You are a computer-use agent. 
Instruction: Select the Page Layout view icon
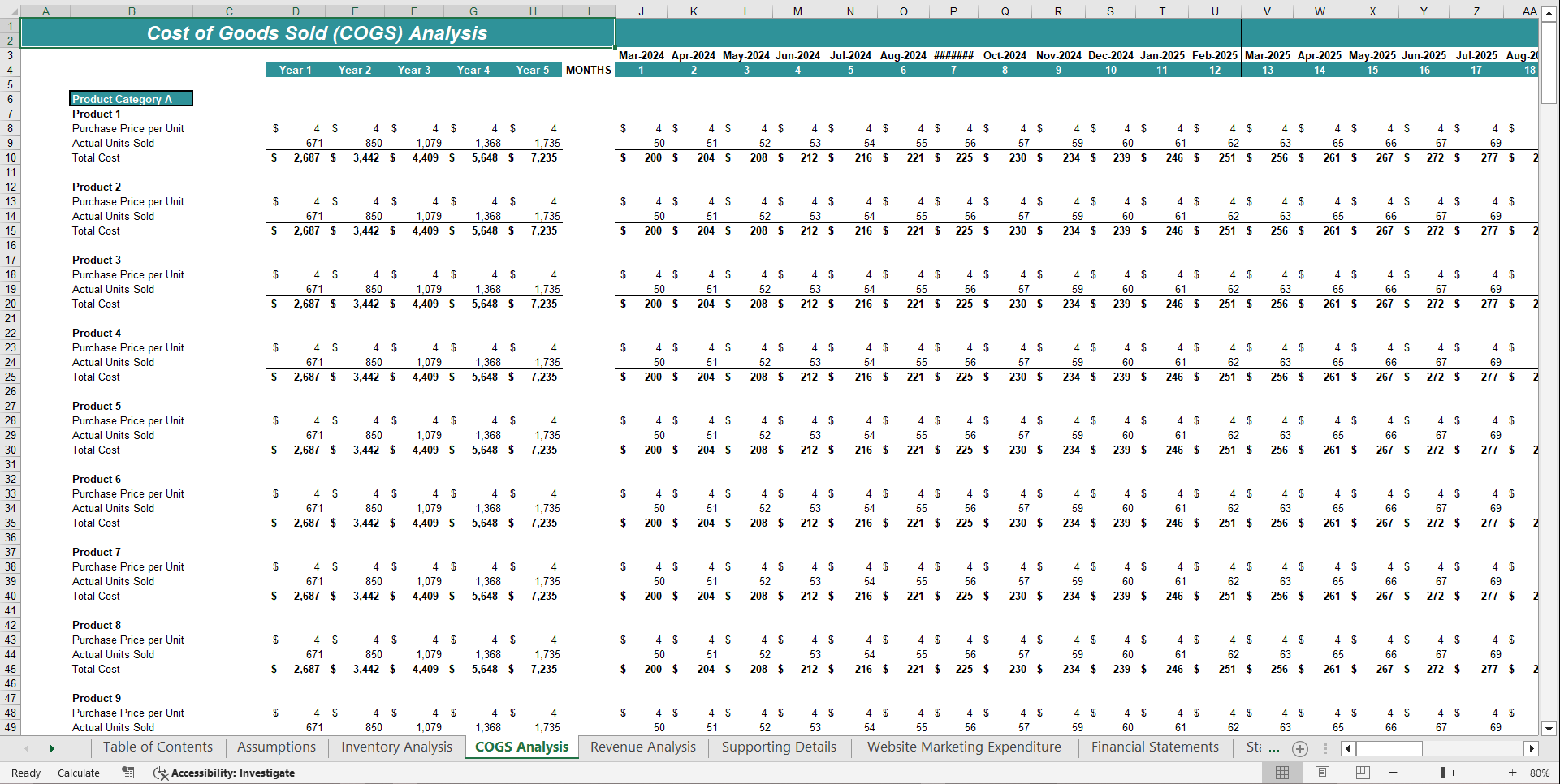click(x=1321, y=772)
